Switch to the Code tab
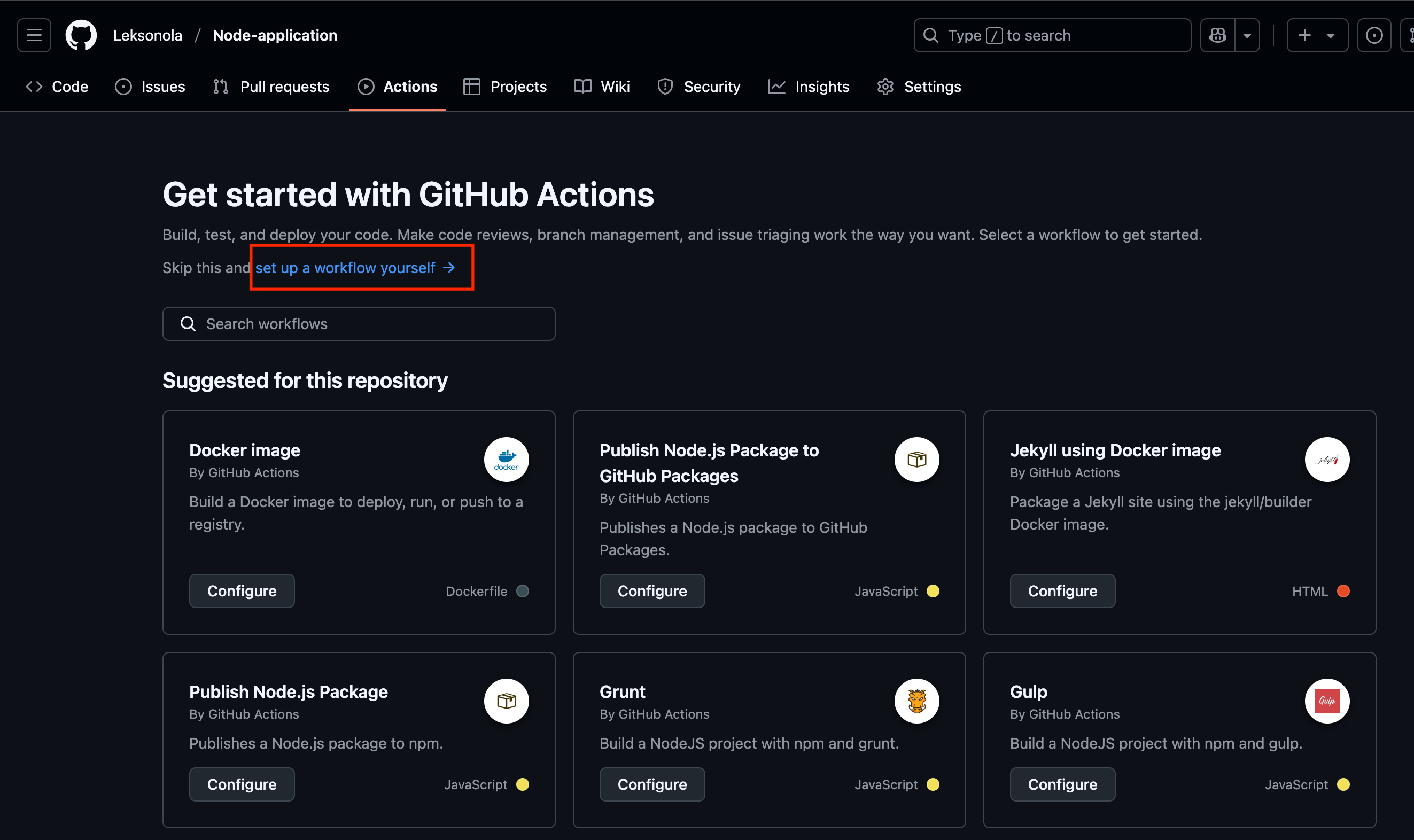 point(57,87)
